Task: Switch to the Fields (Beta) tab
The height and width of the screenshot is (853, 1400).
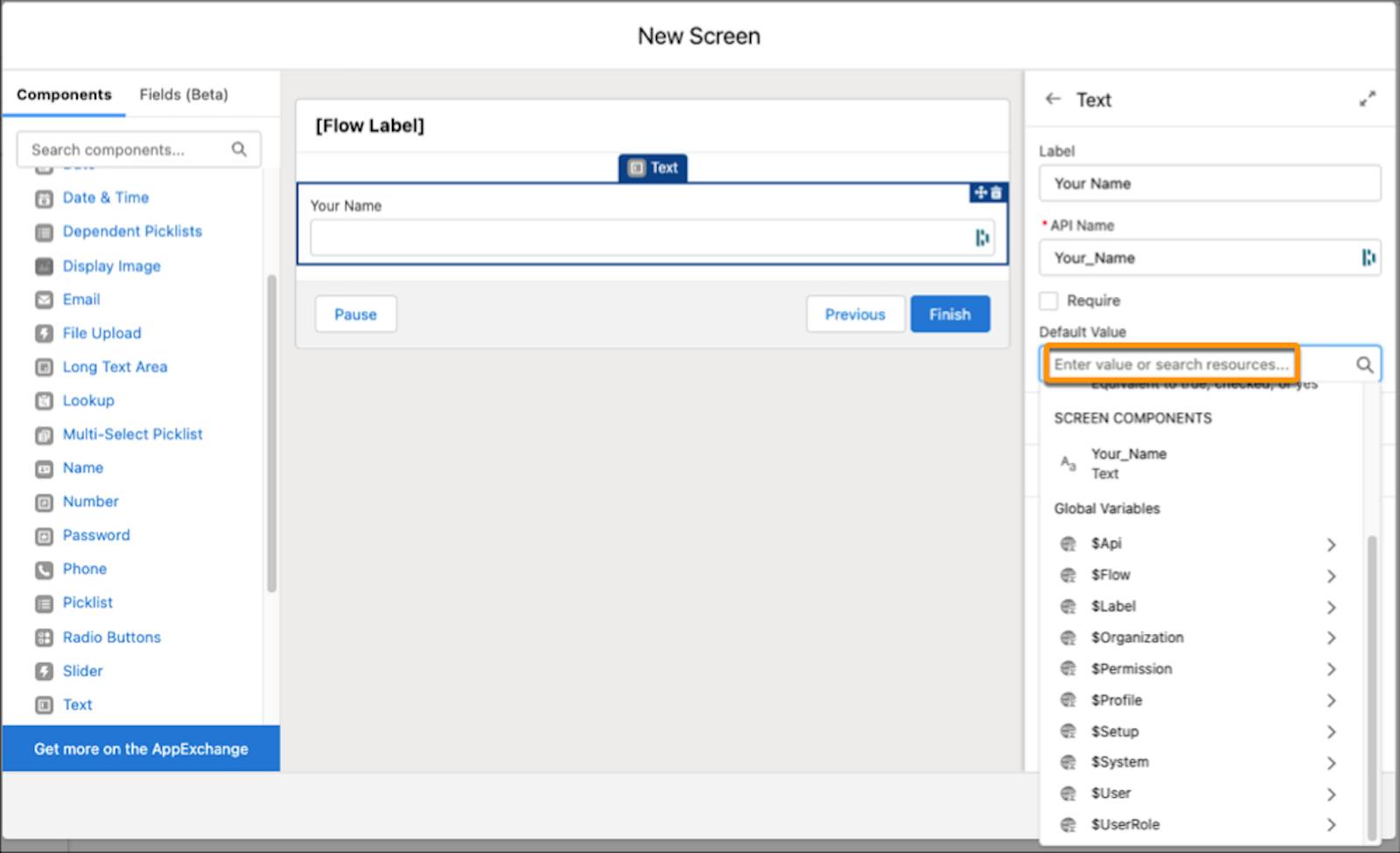Action: click(x=183, y=94)
